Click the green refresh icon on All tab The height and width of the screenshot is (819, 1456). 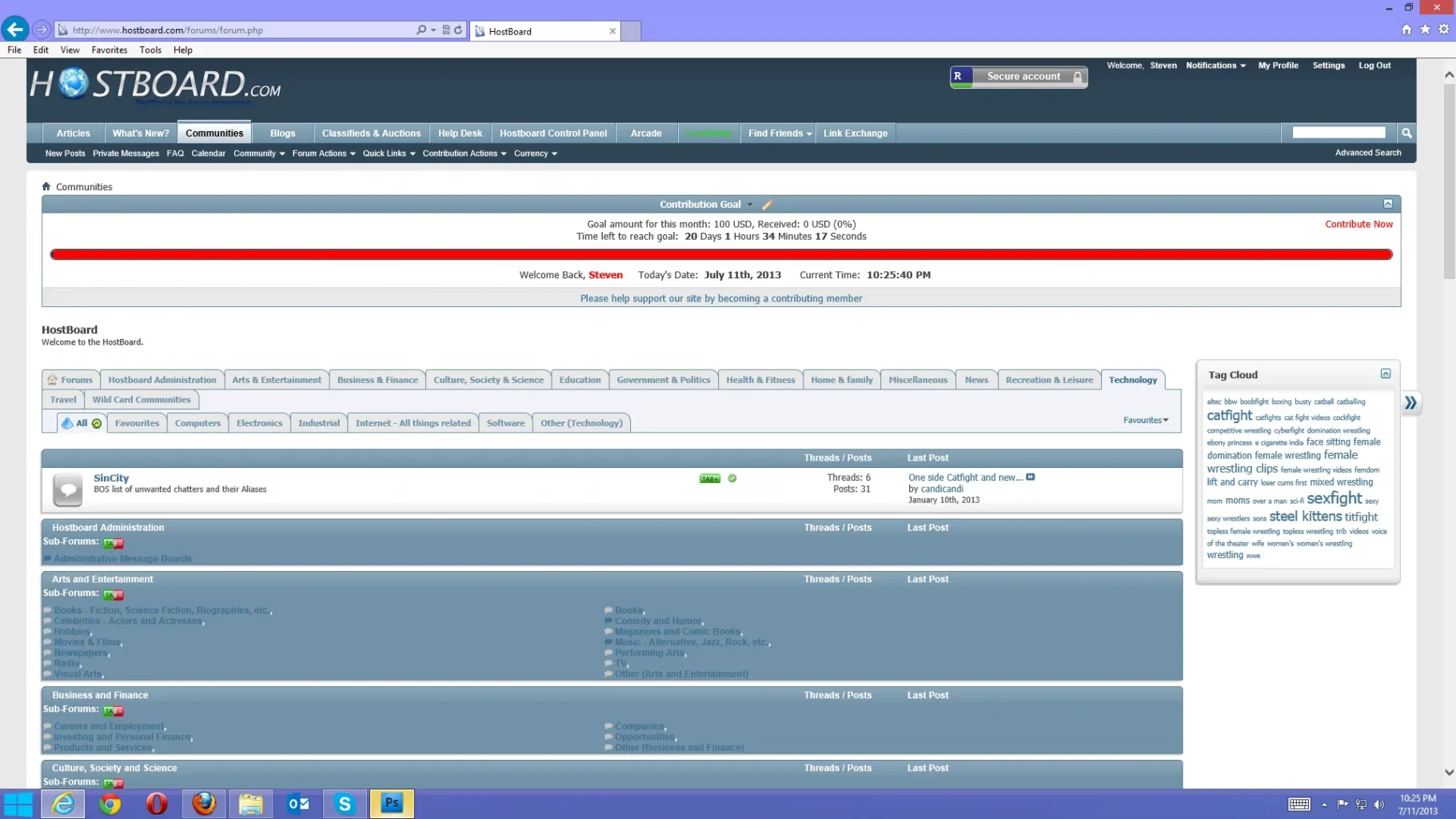(x=97, y=424)
